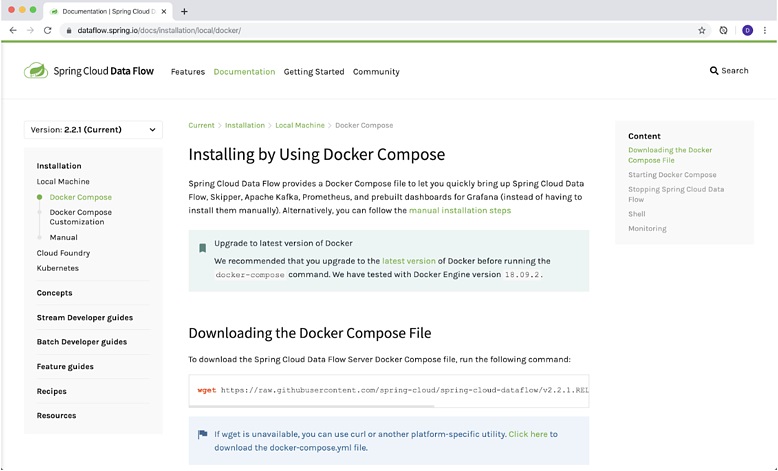This screenshot has height=471, width=778.
Task: Open the latest version Docker link
Action: [x=409, y=261]
